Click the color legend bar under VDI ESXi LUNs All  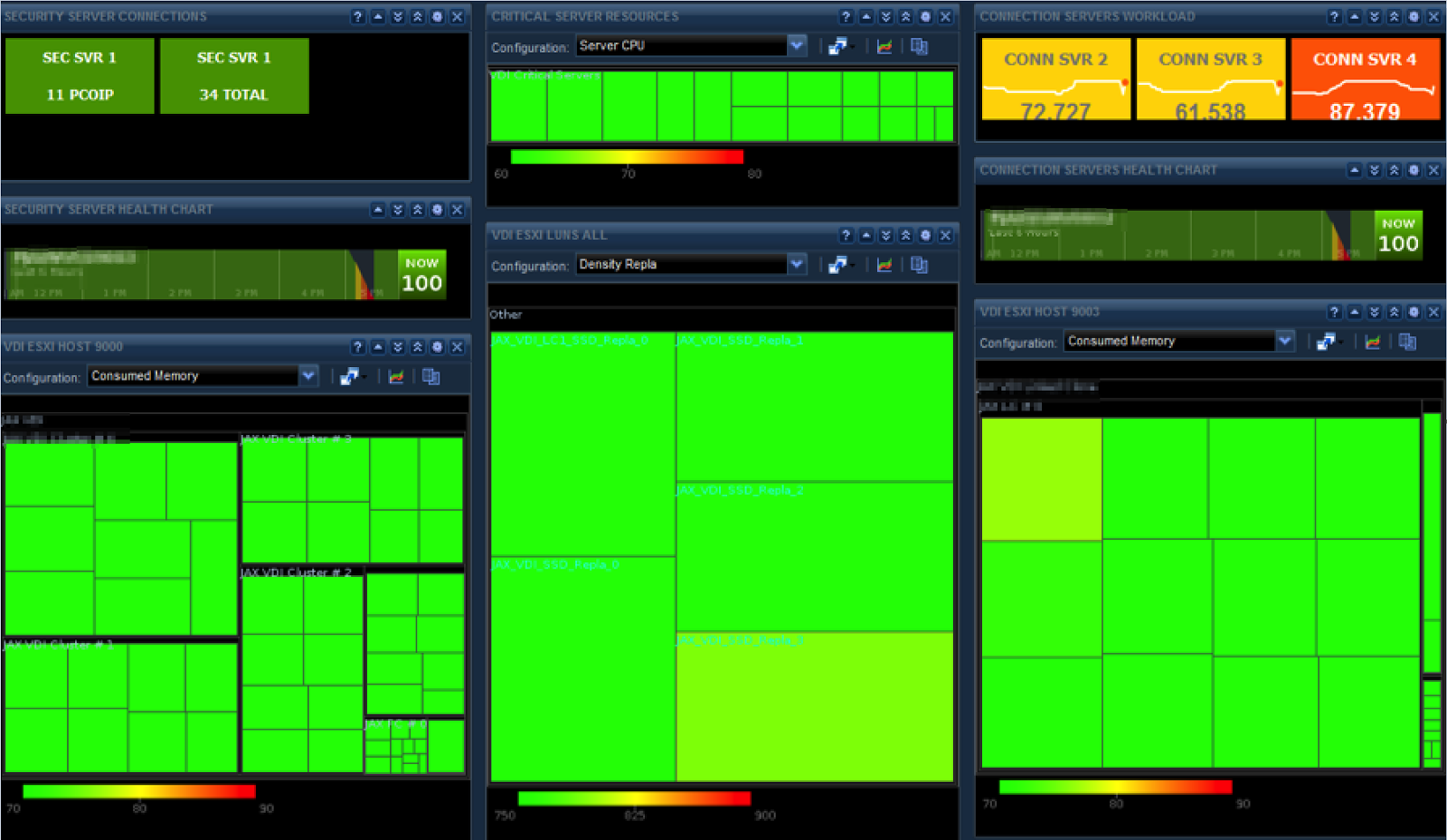click(x=634, y=798)
